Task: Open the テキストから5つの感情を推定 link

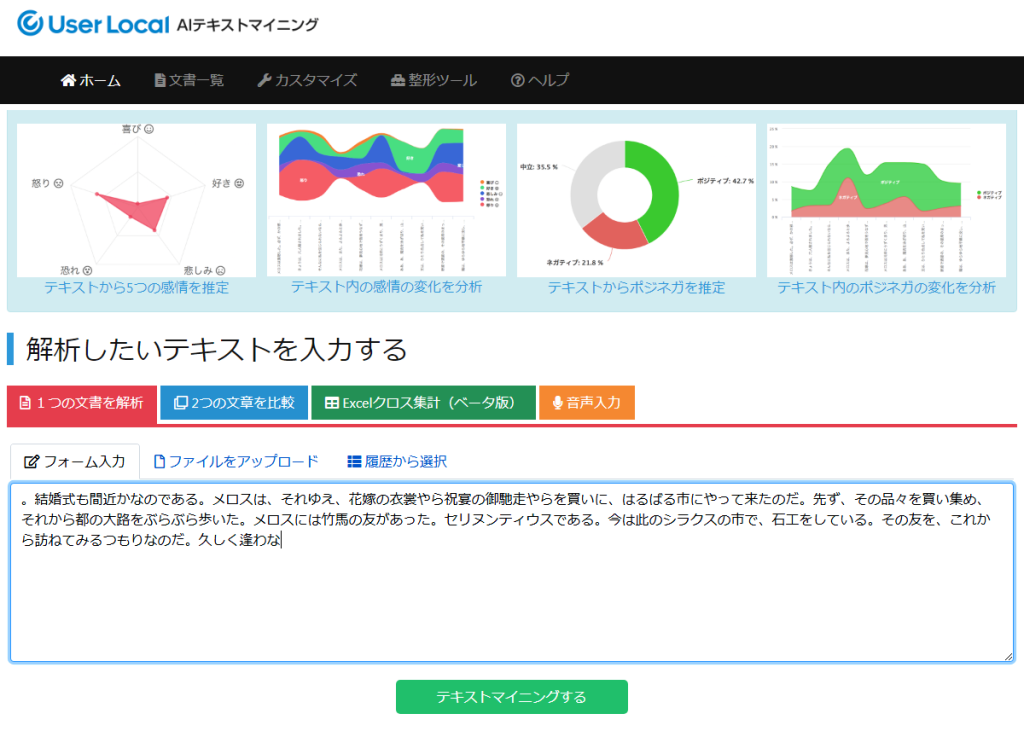Action: coord(136,288)
